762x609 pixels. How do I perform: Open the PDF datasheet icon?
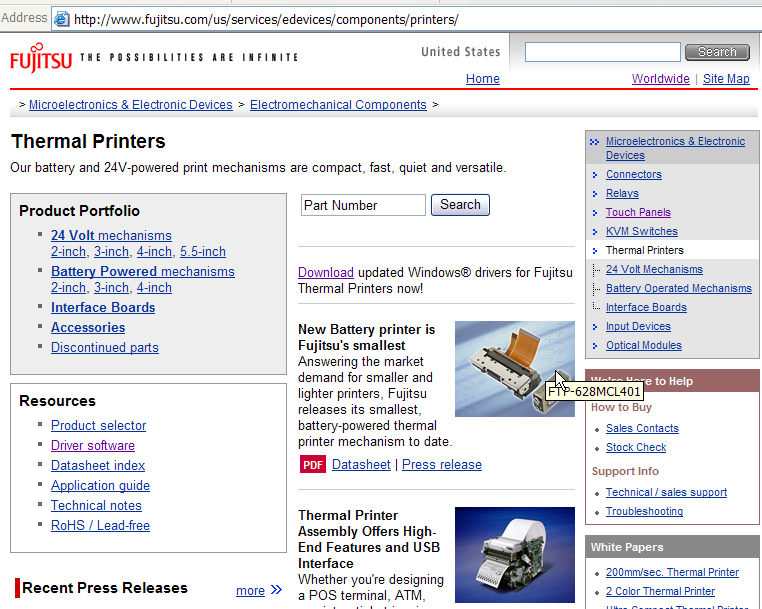[312, 465]
